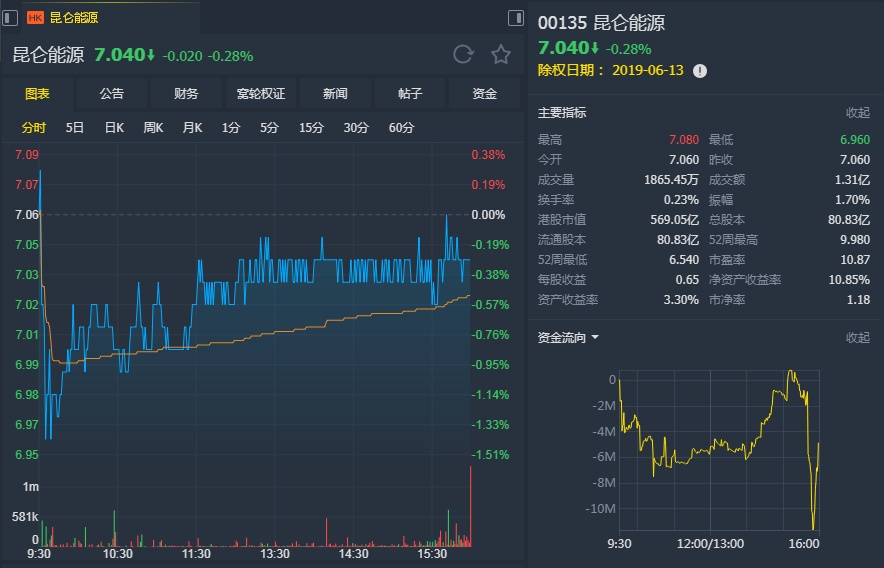The height and width of the screenshot is (568, 884).
Task: Expand the 资金流向 dropdown
Action: point(595,338)
